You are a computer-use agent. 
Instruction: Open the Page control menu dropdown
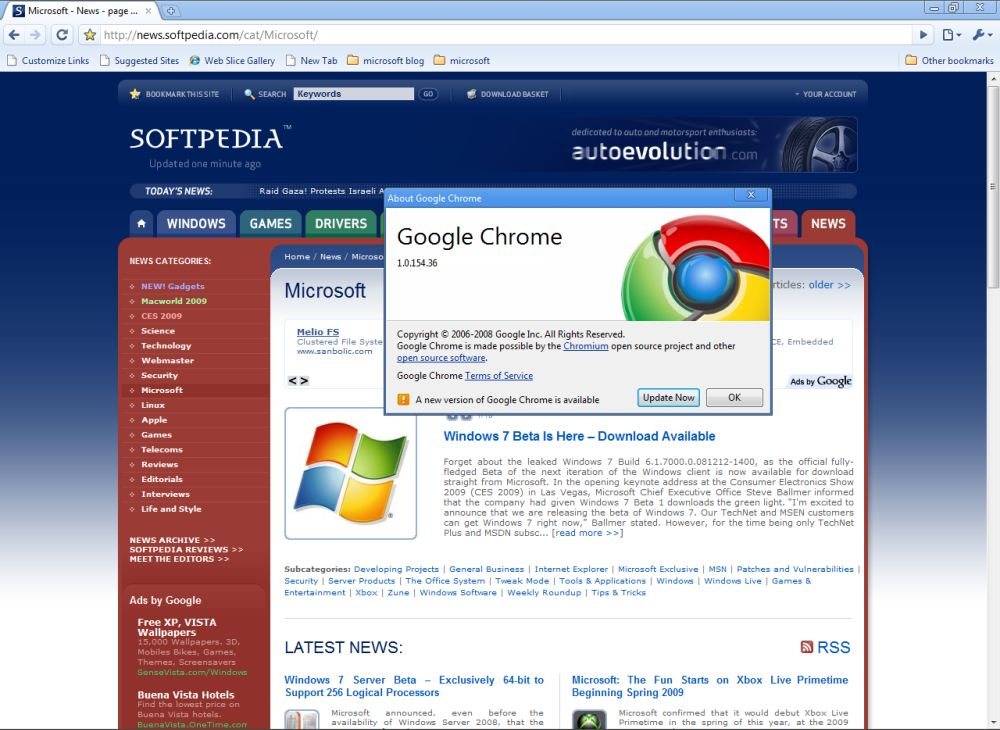point(952,35)
